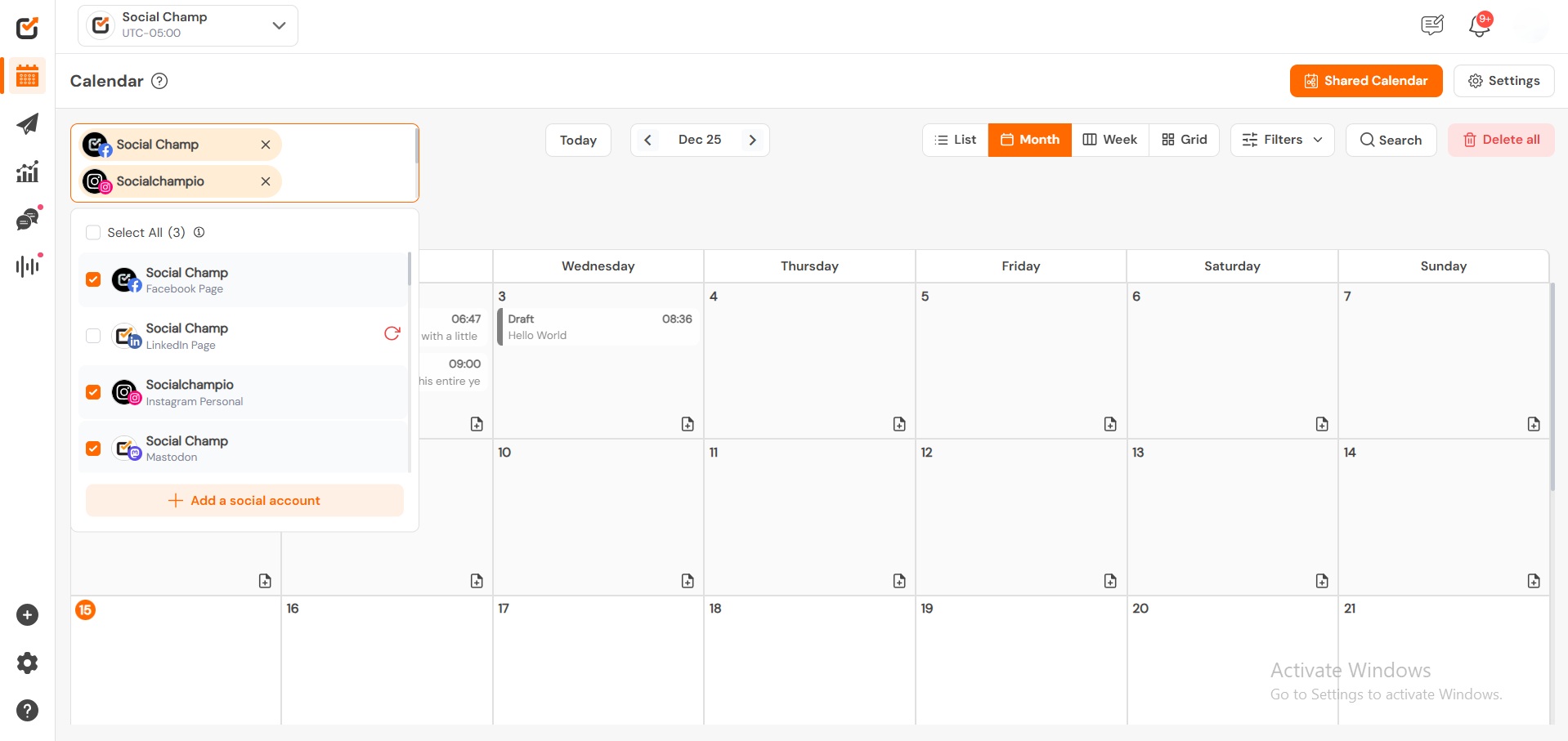
Task: Switch to the Week view tab
Action: [1110, 140]
